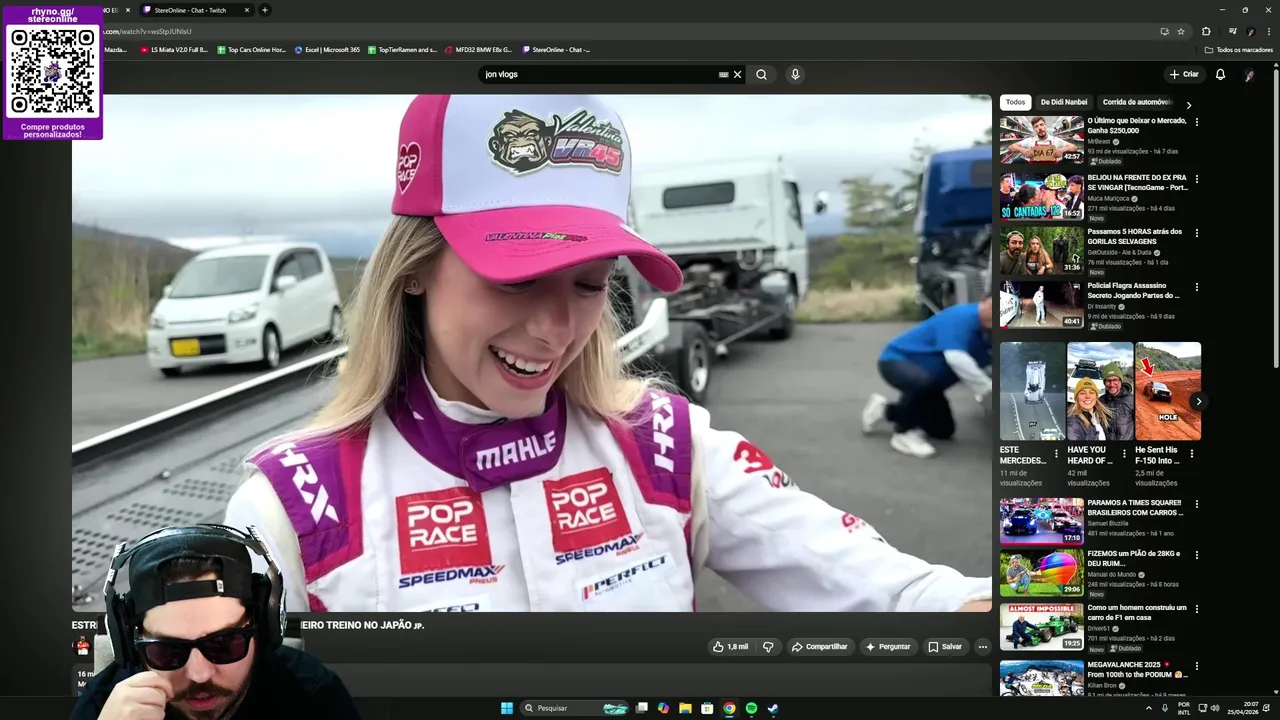Open Steam from taskbar
The width and height of the screenshot is (1280, 720).
point(773,708)
